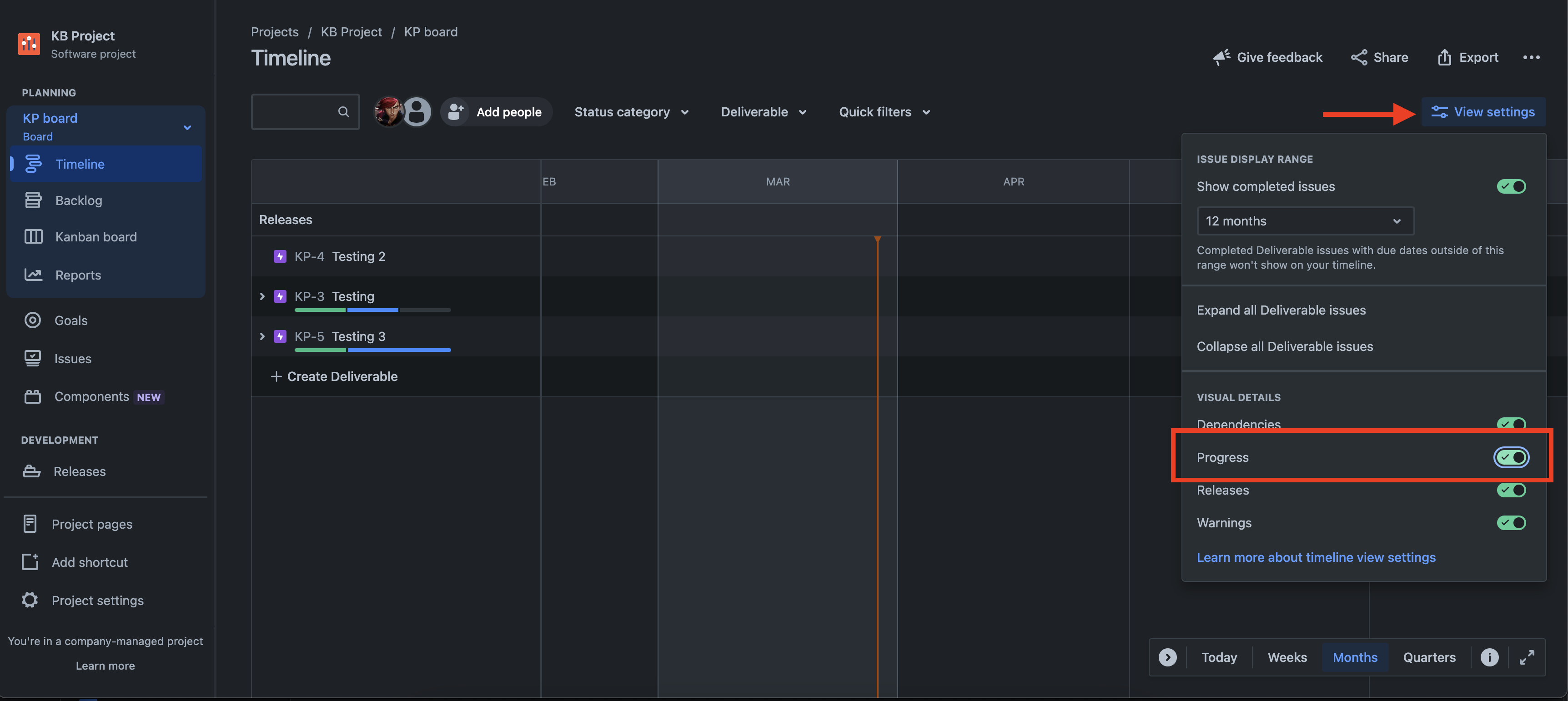Screen dimensions: 1568x701
Task: Switch timeline scale to Weeks
Action: click(x=1287, y=657)
